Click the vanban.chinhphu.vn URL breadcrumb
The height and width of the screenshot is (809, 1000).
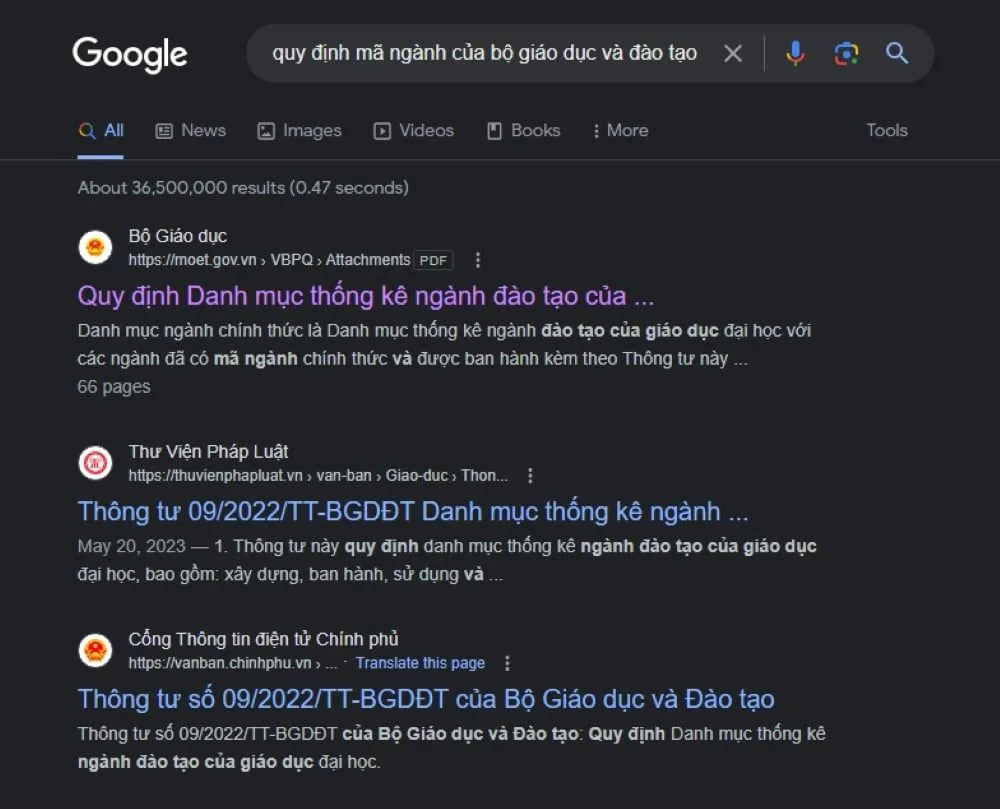click(x=232, y=663)
